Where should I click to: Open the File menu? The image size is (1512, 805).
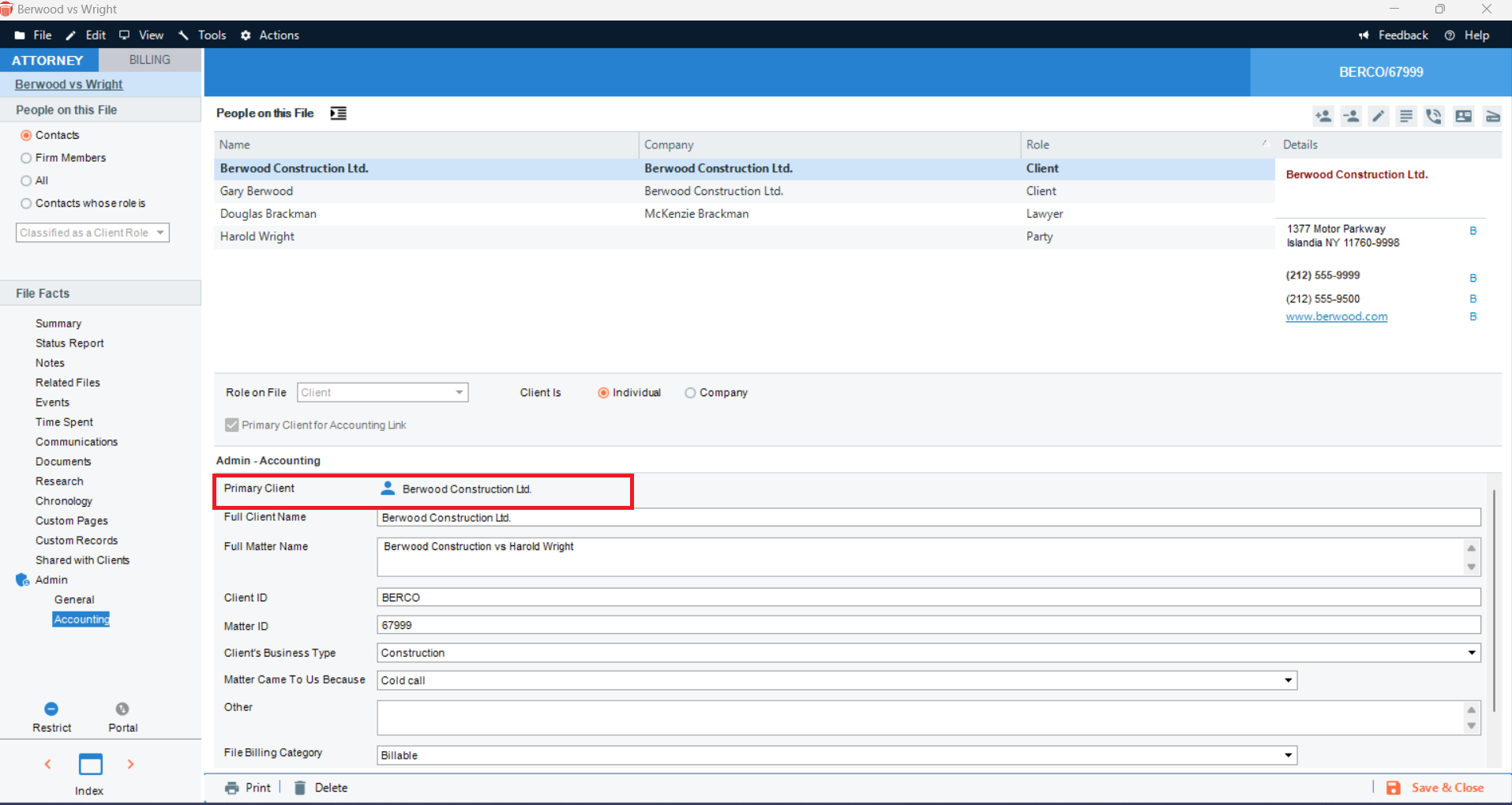[x=34, y=36]
